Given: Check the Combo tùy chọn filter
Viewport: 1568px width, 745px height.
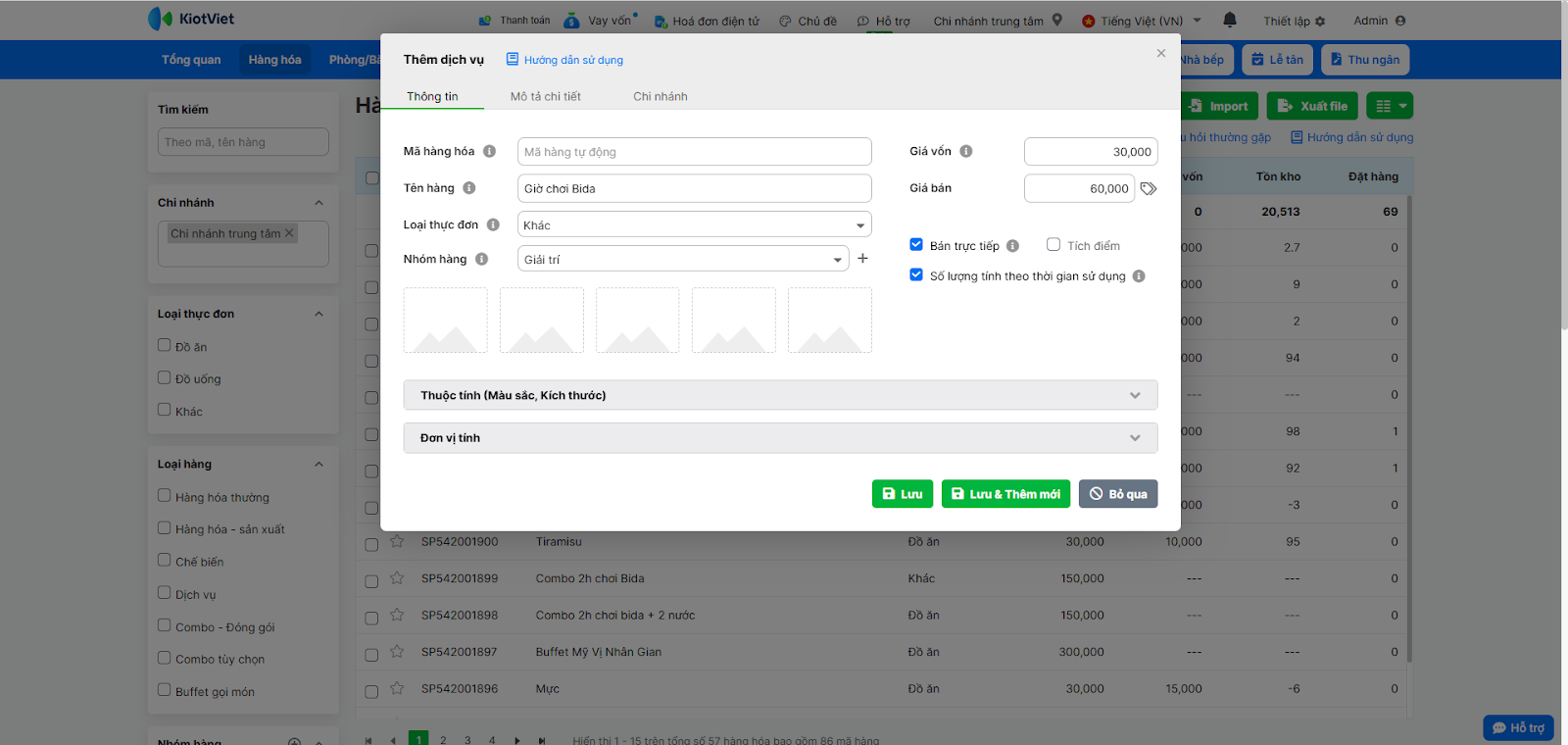Looking at the screenshot, I should [165, 658].
